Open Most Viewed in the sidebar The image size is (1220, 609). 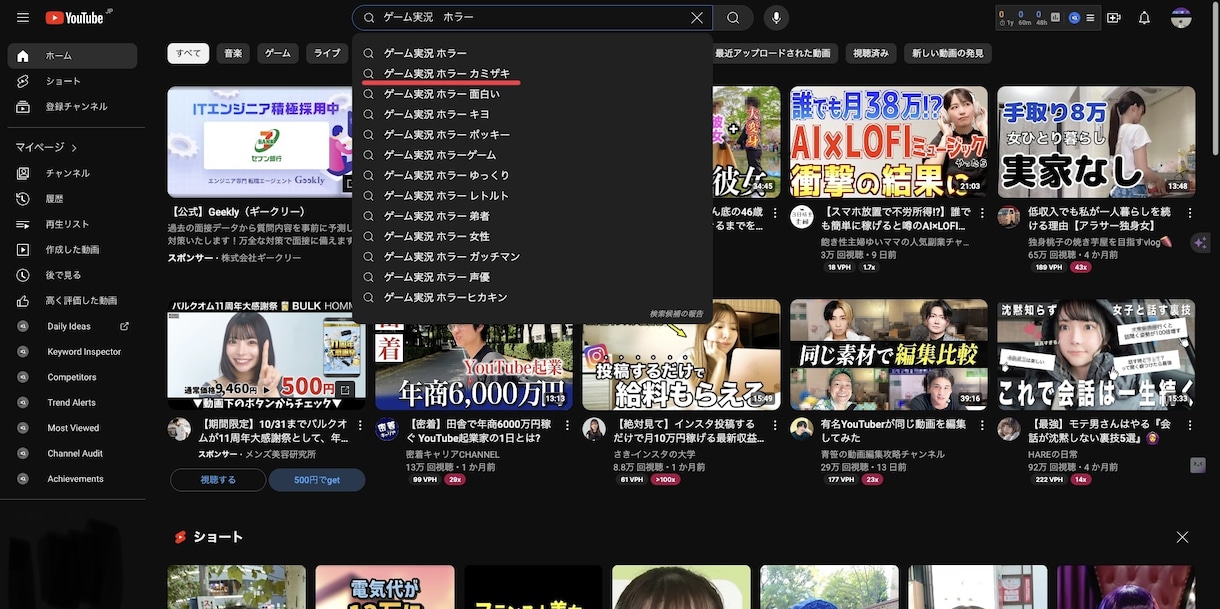(72, 428)
